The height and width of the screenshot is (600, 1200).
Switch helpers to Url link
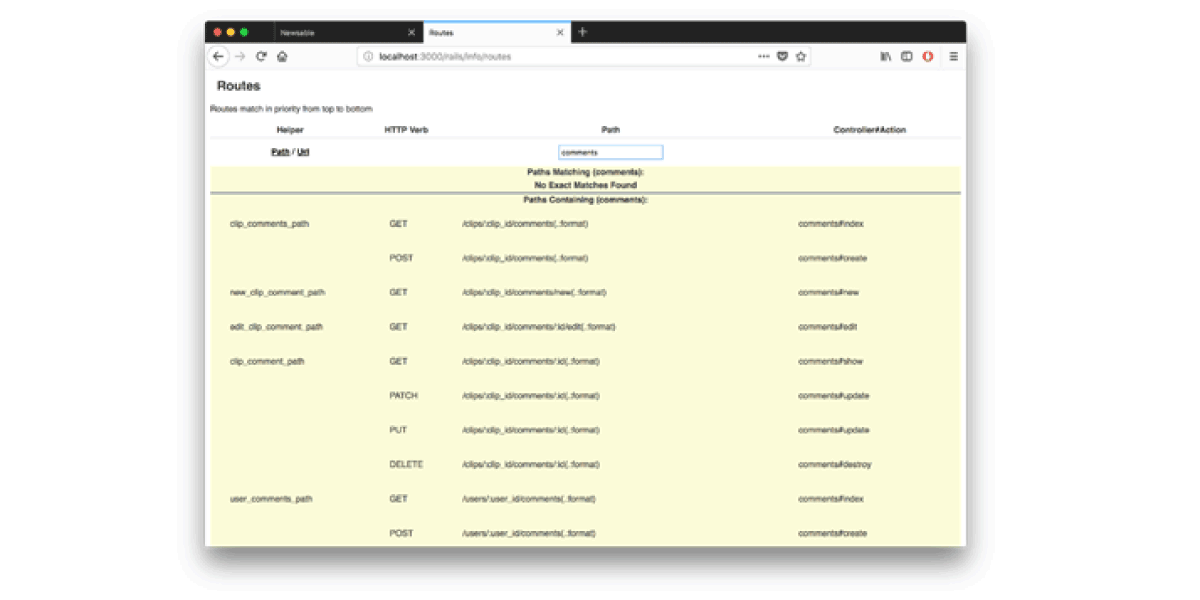[303, 152]
